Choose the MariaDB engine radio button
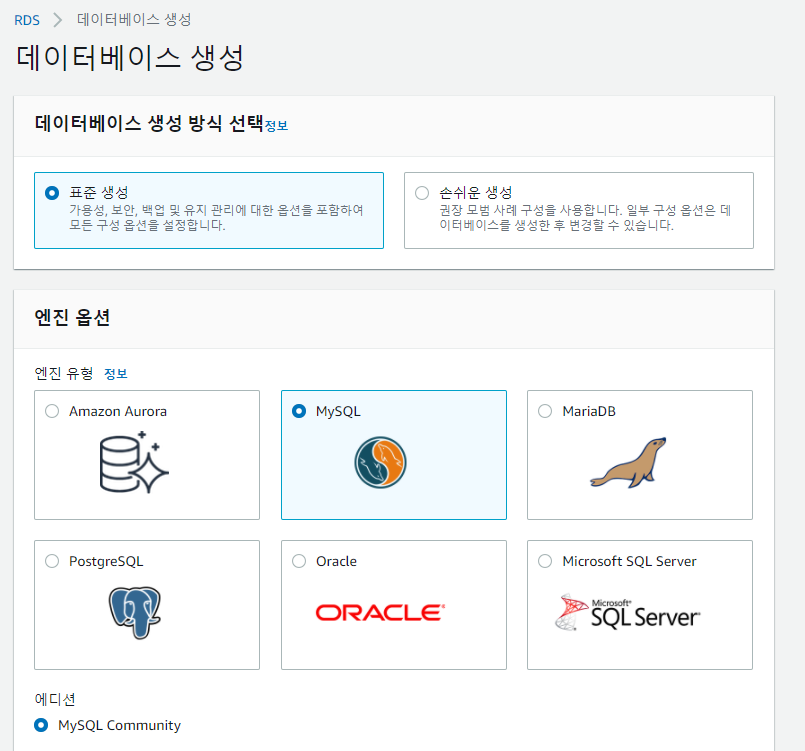The width and height of the screenshot is (805, 751). click(x=545, y=411)
